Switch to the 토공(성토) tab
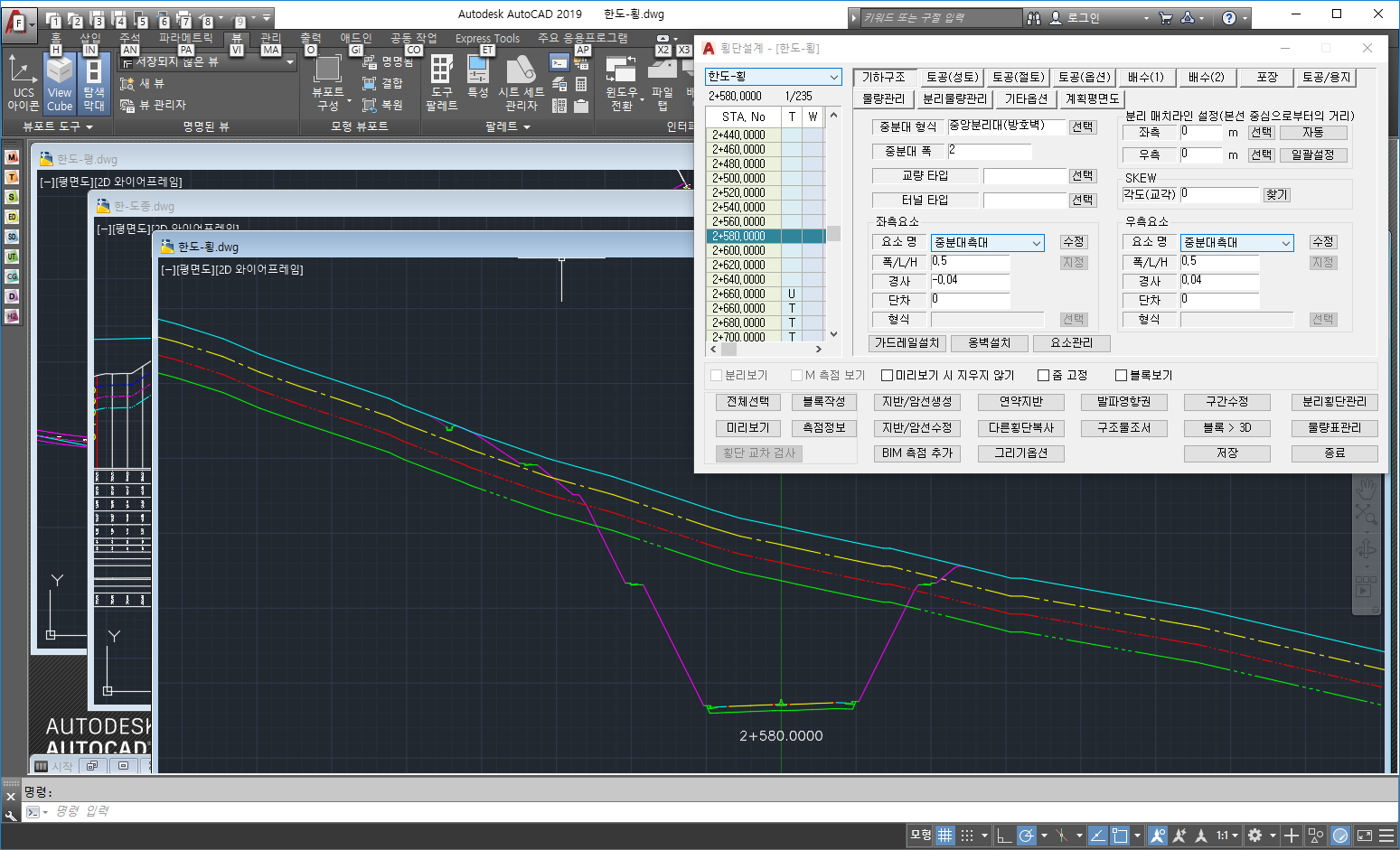This screenshot has width=1400, height=850. 952,78
